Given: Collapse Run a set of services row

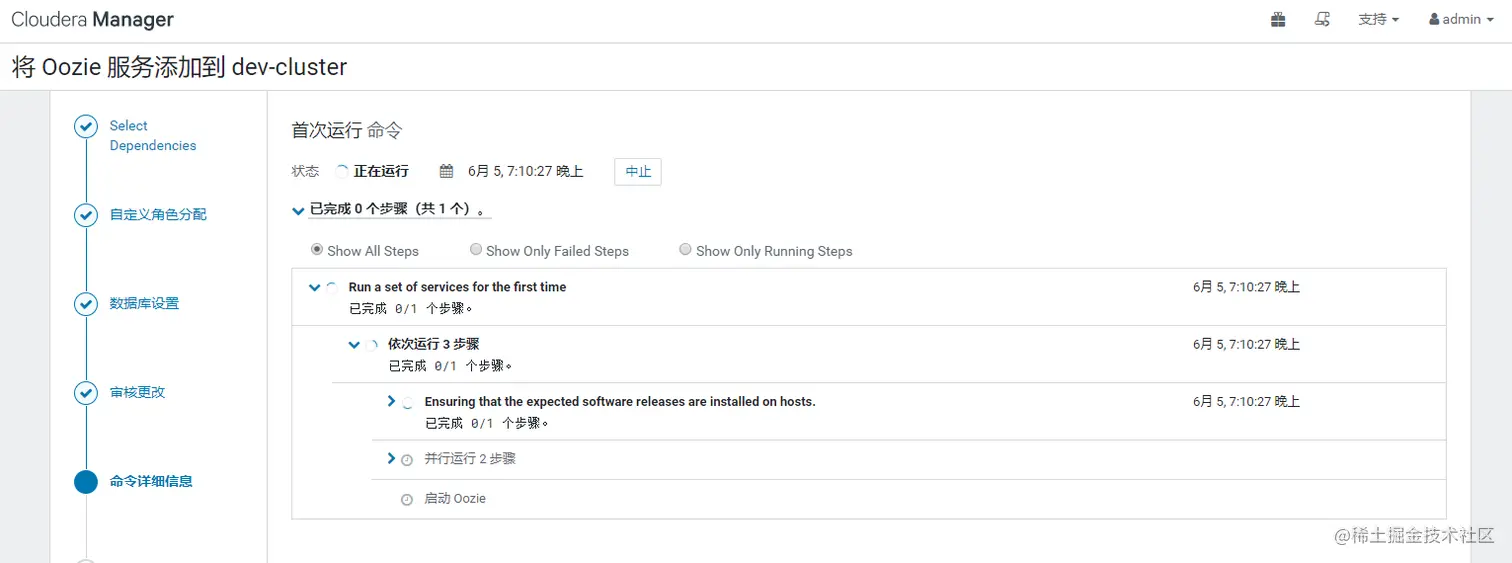Looking at the screenshot, I should pos(315,288).
